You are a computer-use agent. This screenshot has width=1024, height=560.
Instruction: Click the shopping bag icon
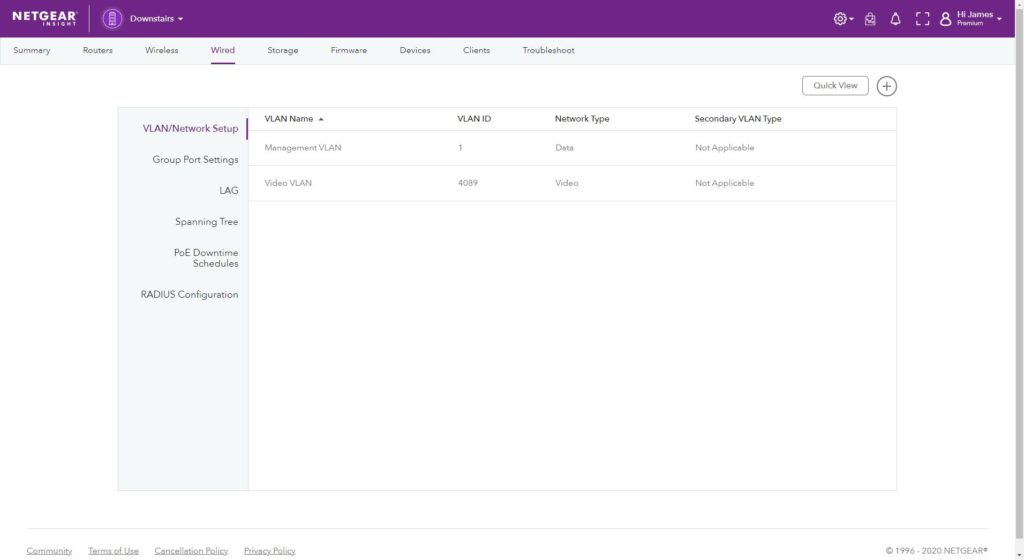coord(870,19)
